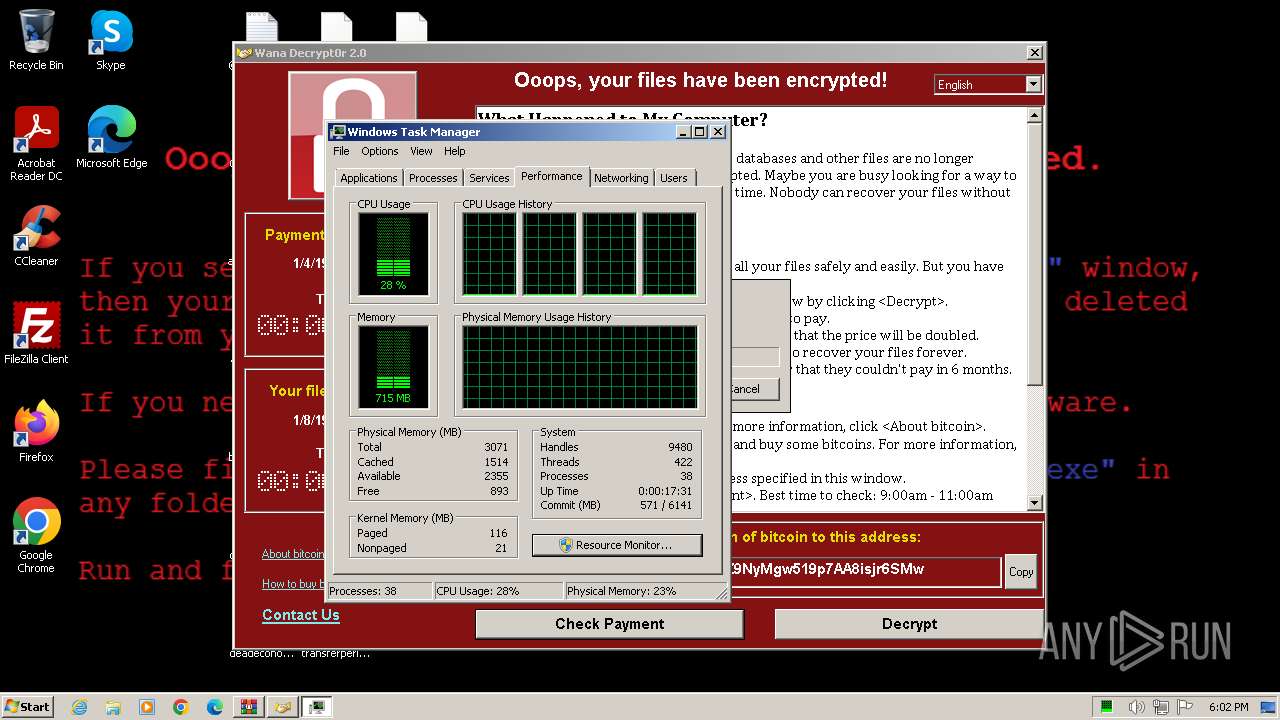Switch to the Users tab

(x=674, y=178)
